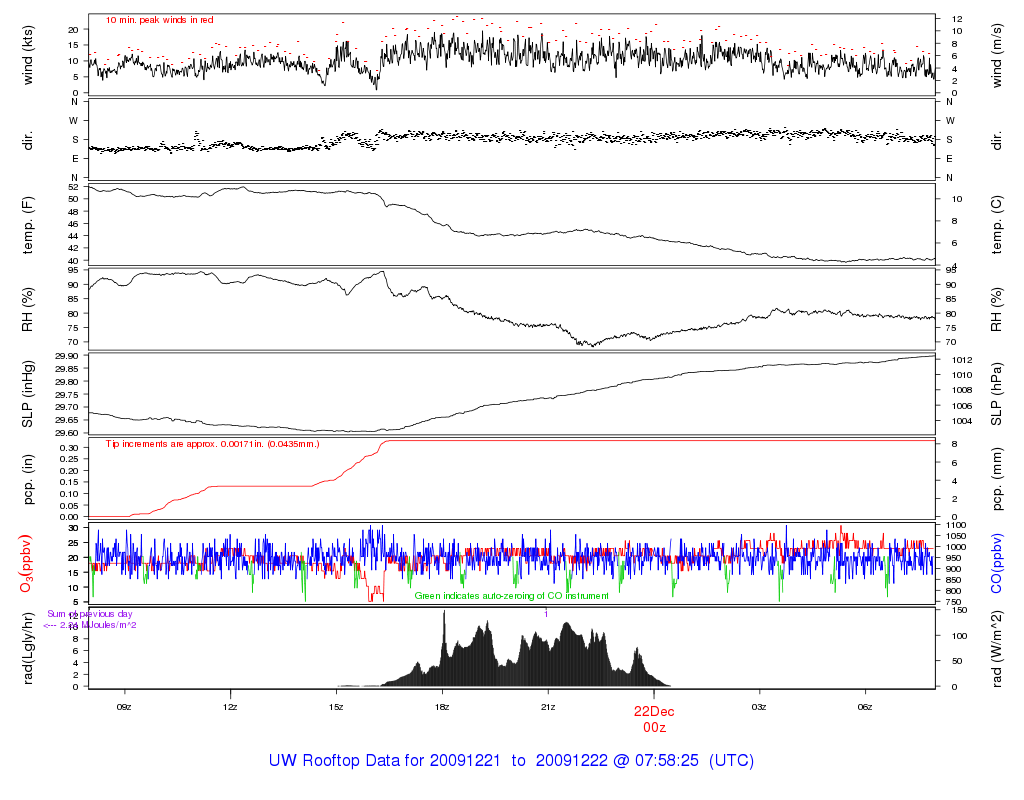
Task: Click the '09z' time axis tick label
Action: click(x=124, y=707)
